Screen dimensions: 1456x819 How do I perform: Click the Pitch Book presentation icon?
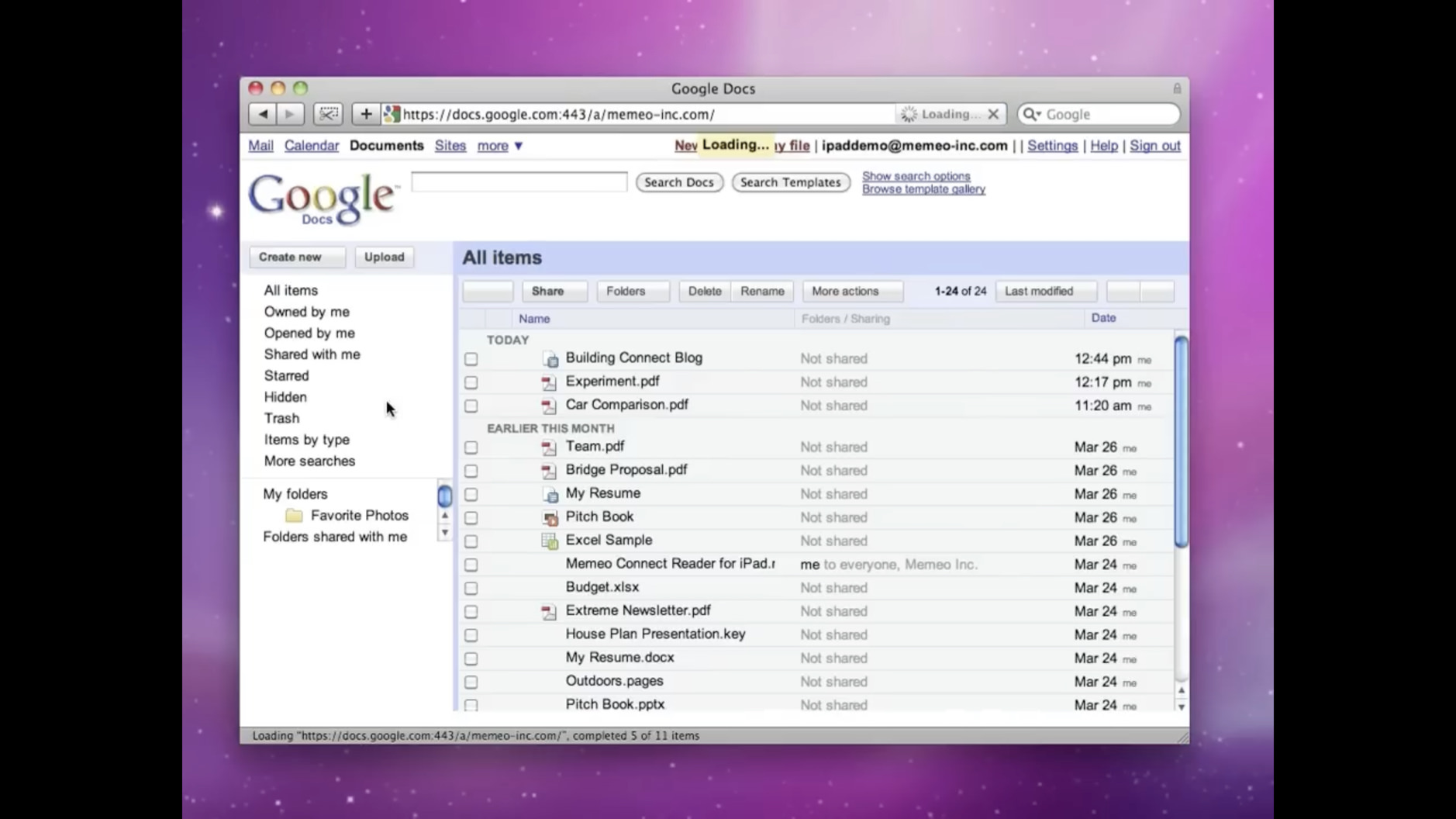pyautogui.click(x=550, y=517)
